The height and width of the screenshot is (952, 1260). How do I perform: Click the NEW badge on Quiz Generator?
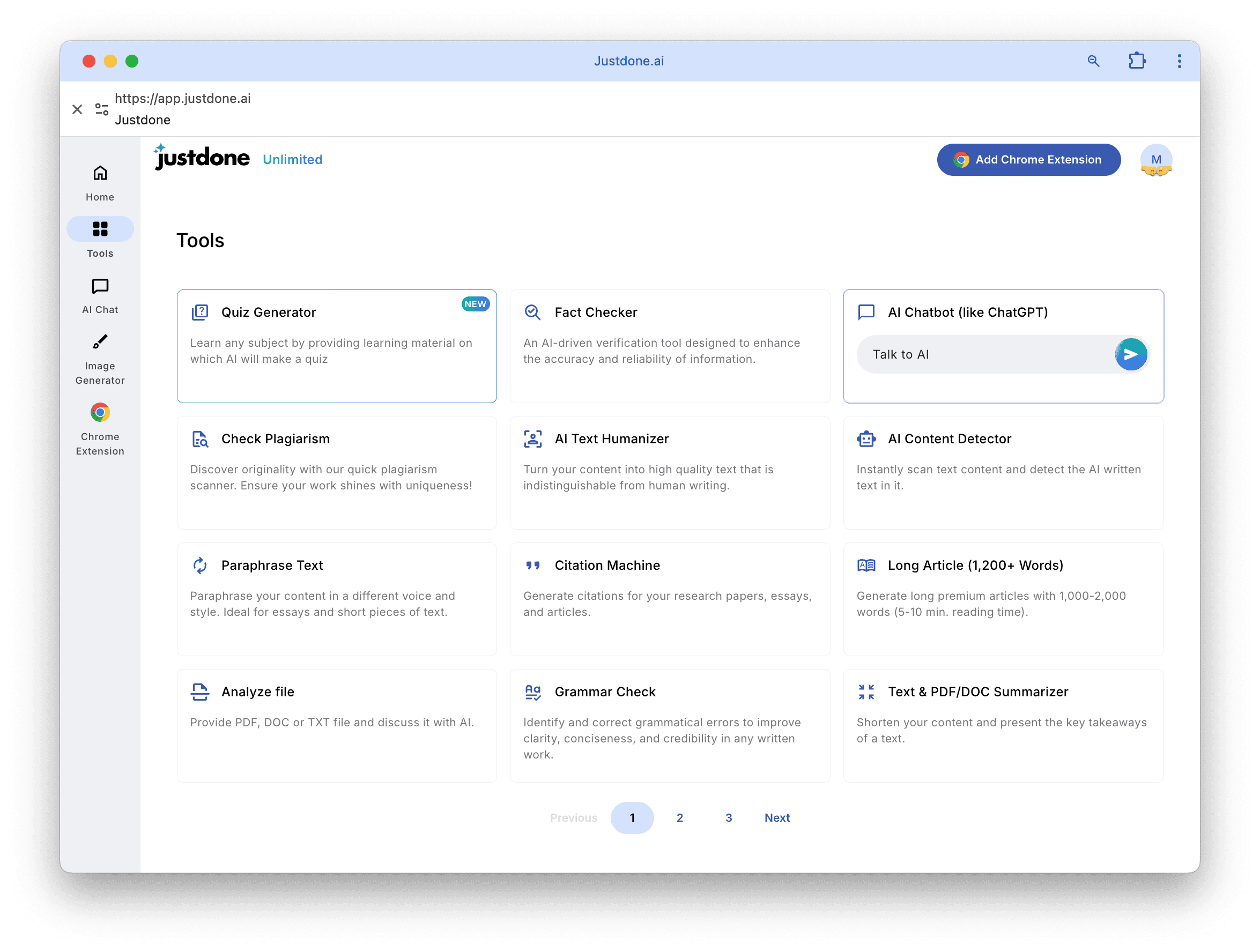(x=475, y=304)
